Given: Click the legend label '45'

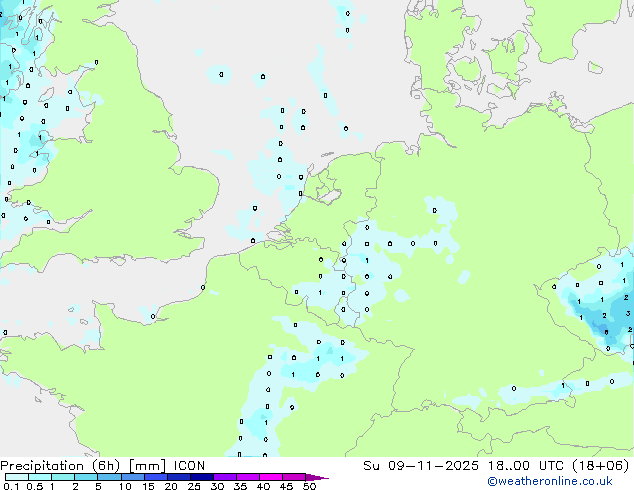Looking at the screenshot, I should 286,486.
